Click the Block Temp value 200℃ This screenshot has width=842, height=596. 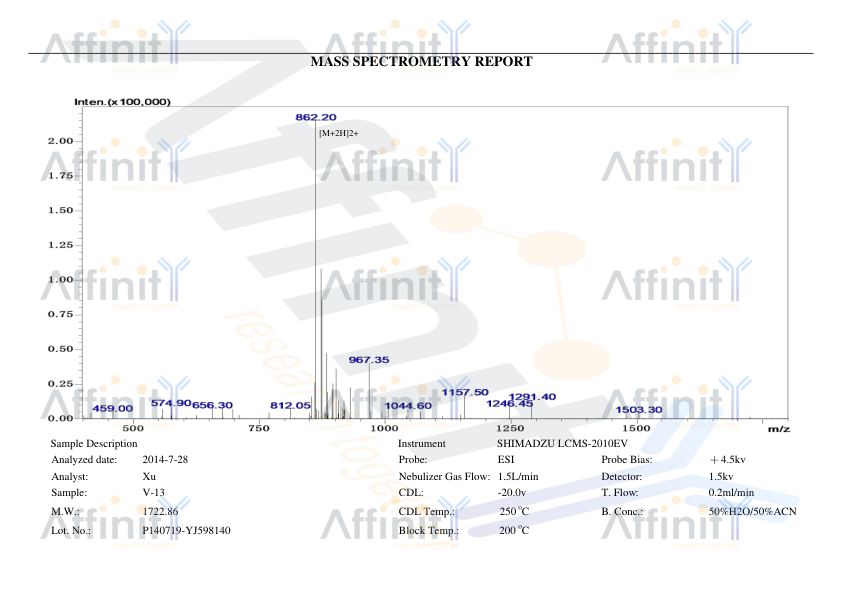514,530
